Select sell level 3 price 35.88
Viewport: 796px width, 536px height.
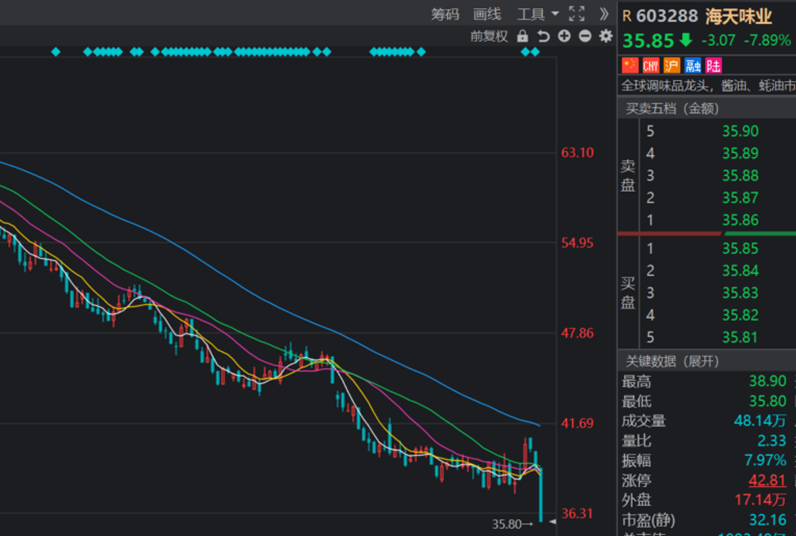coord(740,176)
